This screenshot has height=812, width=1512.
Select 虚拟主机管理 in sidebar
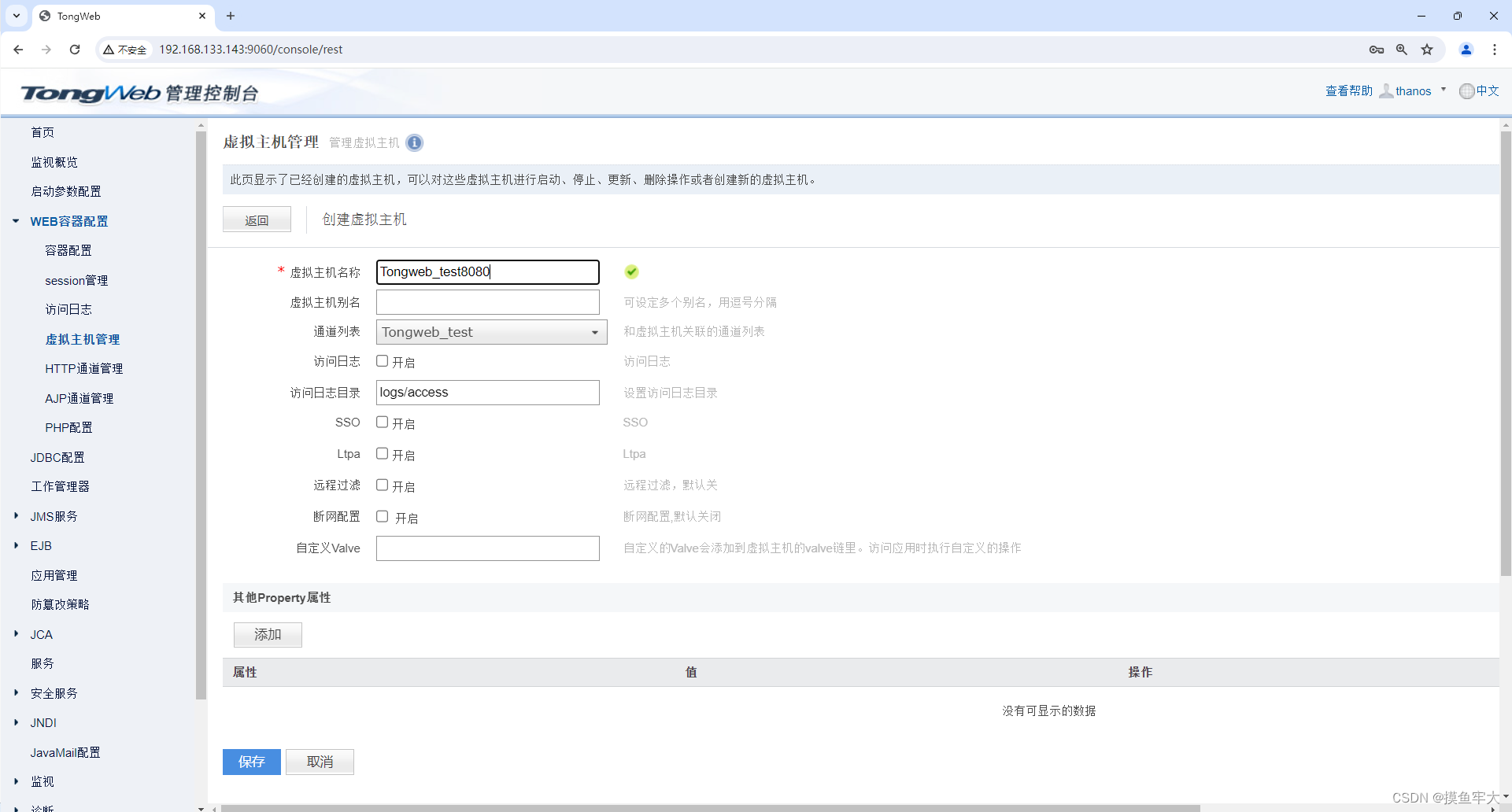83,339
